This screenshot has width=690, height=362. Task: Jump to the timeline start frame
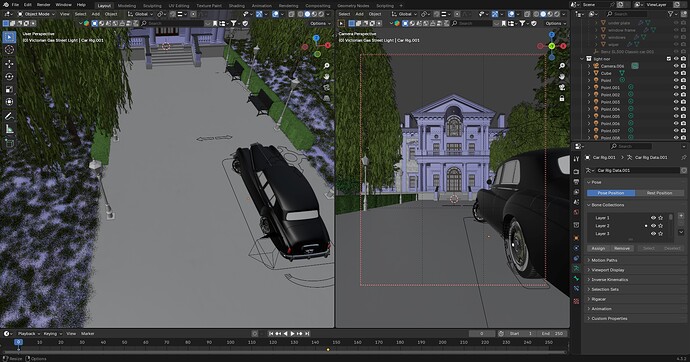click(x=271, y=334)
